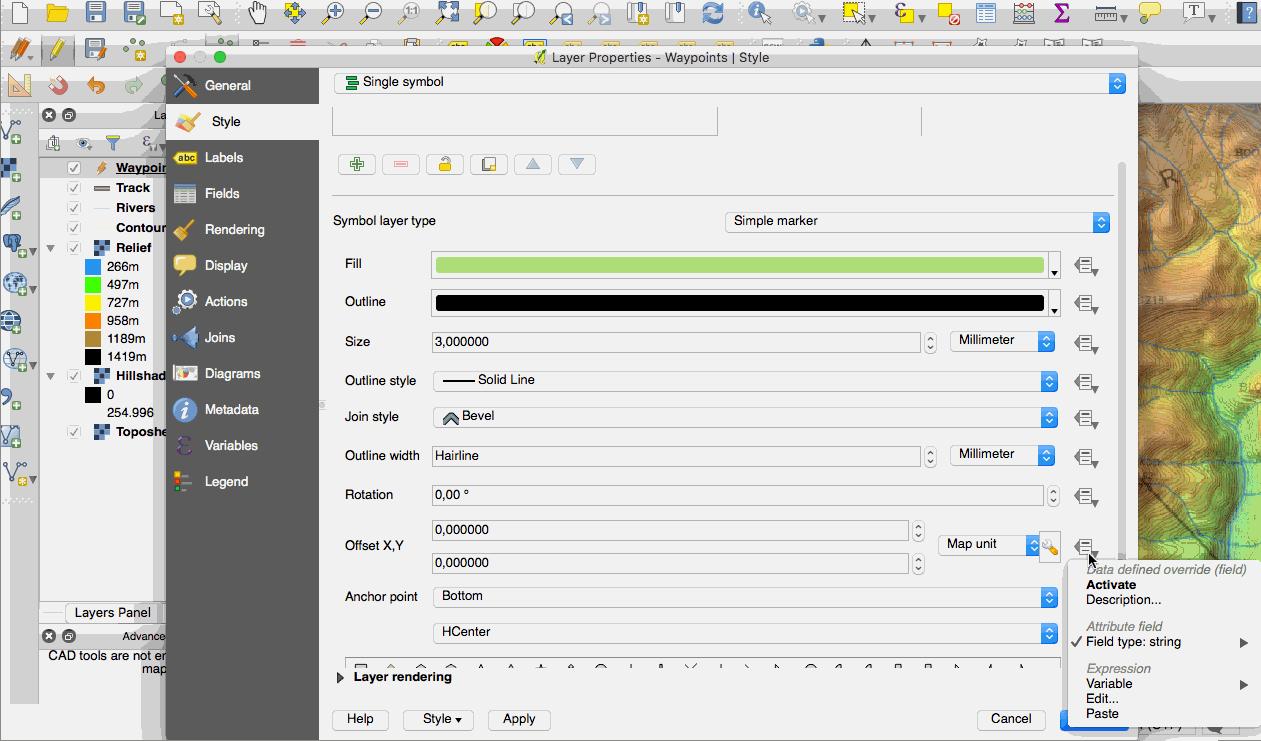Click the lock symbol layer icon
The height and width of the screenshot is (741, 1261).
(445, 165)
